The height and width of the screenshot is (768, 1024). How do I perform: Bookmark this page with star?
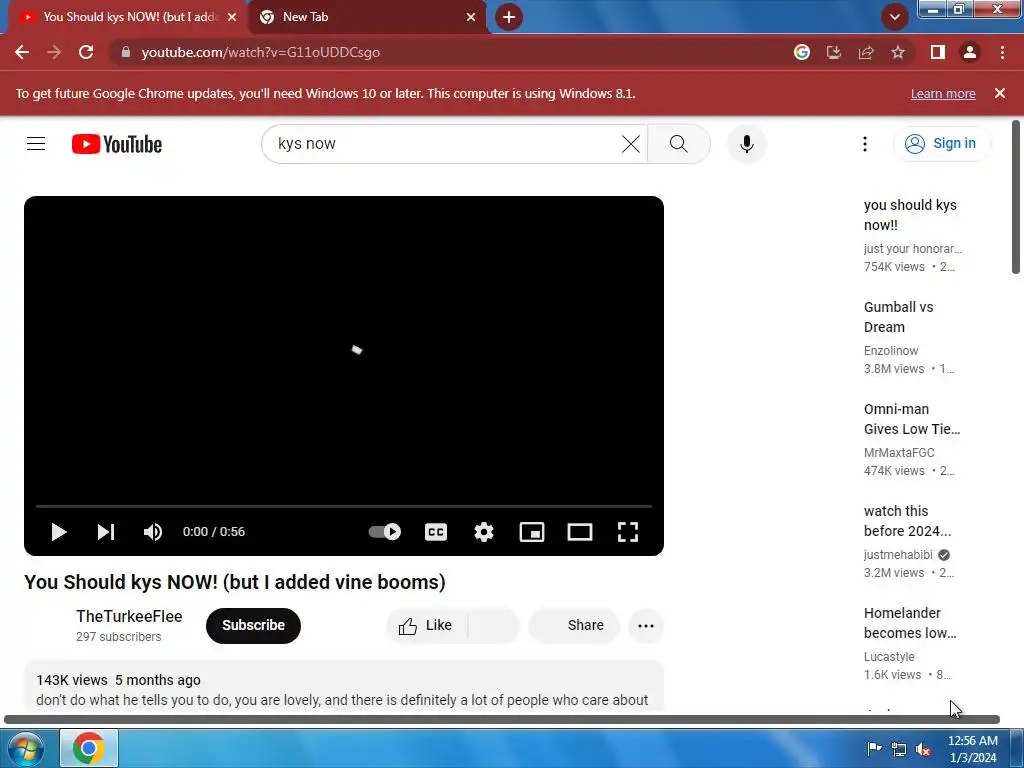click(898, 52)
